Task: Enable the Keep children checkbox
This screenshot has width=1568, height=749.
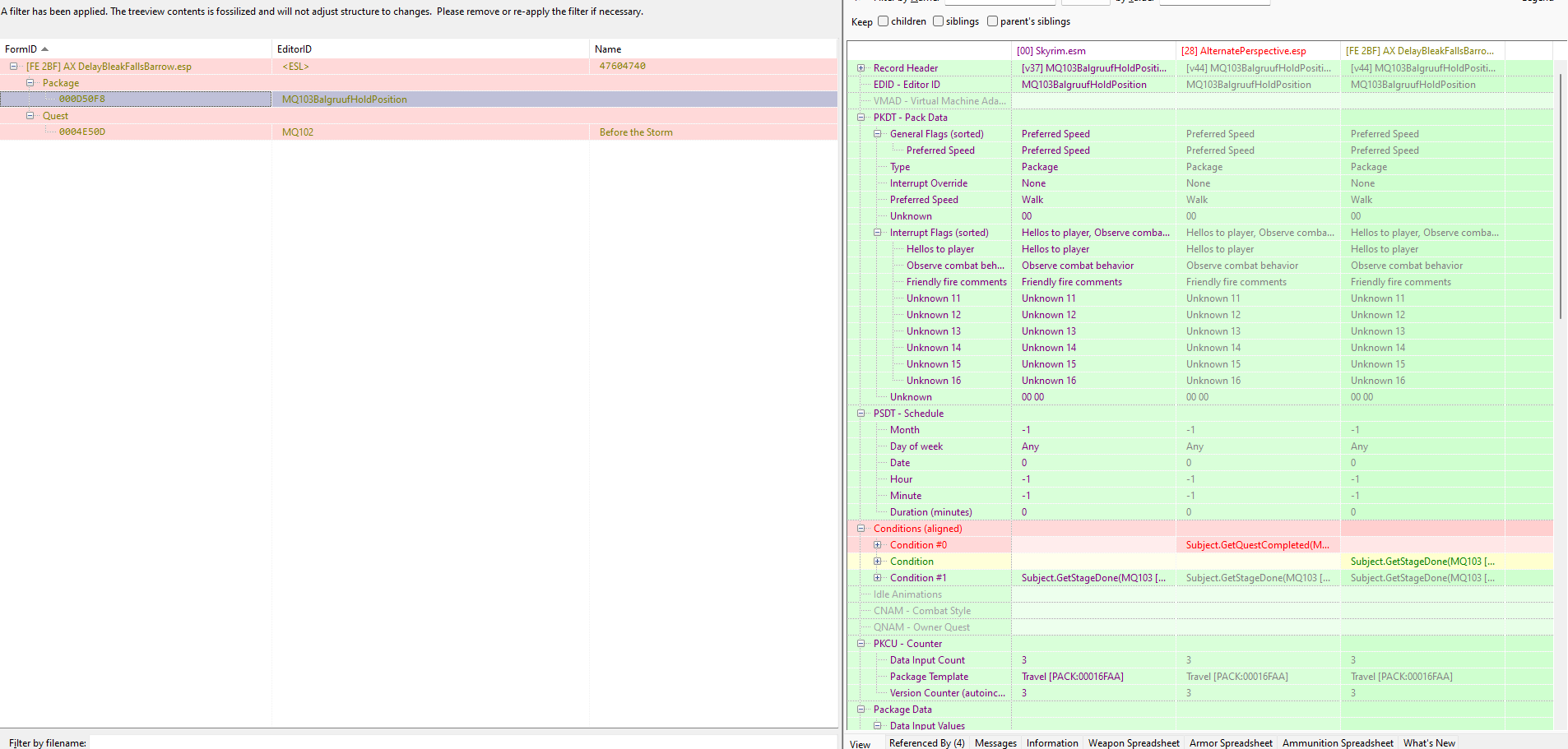Action: coord(884,21)
